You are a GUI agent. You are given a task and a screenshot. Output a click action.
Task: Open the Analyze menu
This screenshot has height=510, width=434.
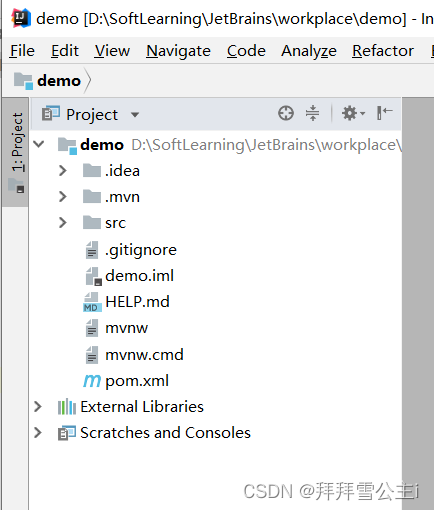coord(309,51)
